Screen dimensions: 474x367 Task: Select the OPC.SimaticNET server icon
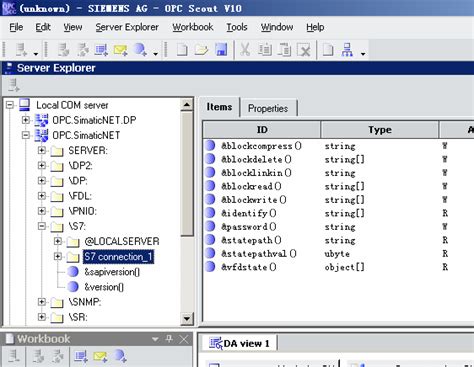tap(41, 135)
